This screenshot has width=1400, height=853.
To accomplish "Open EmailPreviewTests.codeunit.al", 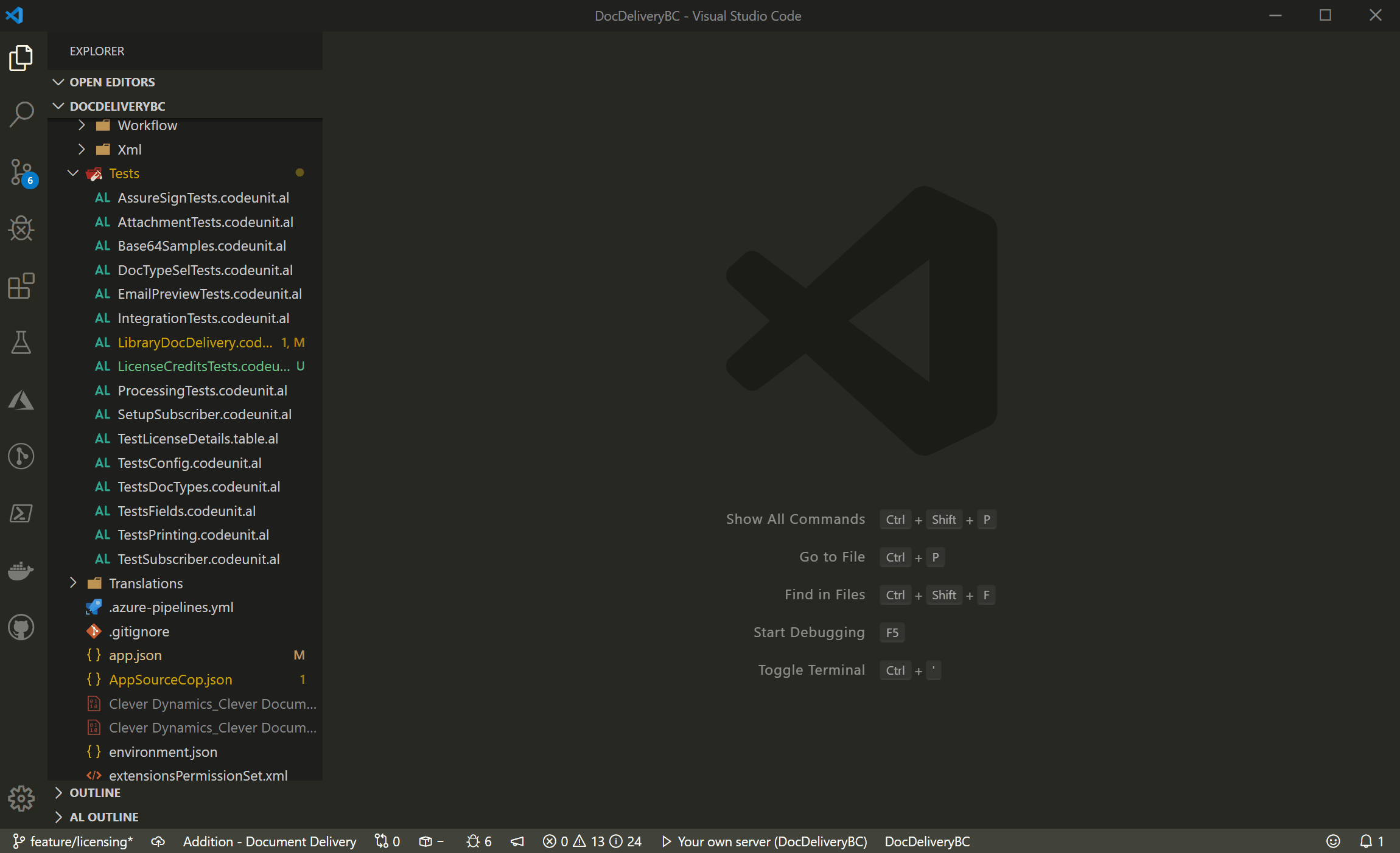I will tap(185, 294).
